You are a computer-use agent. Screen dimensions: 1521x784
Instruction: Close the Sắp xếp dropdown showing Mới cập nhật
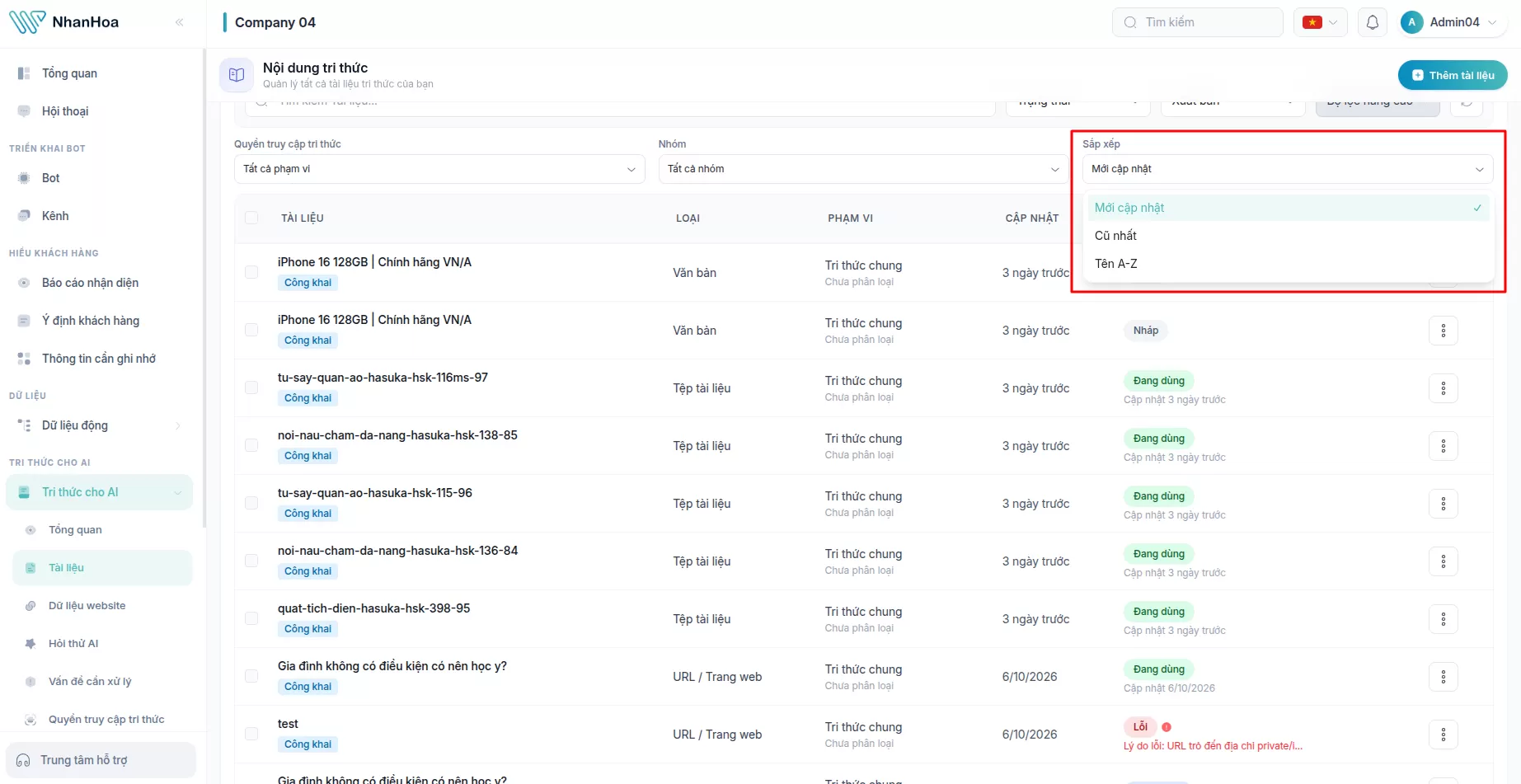[x=1288, y=169]
